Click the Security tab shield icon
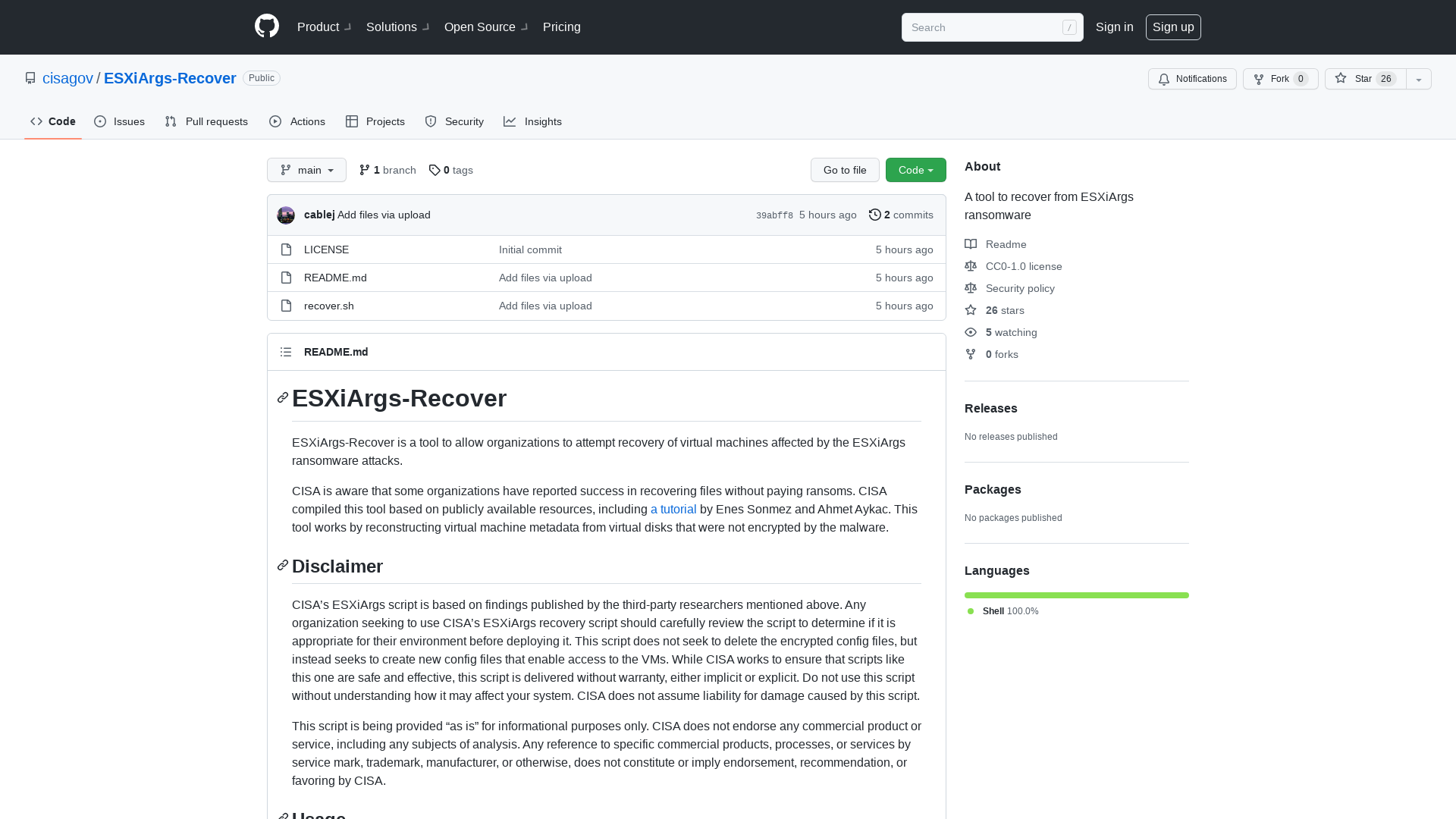The image size is (1456, 819). (431, 121)
